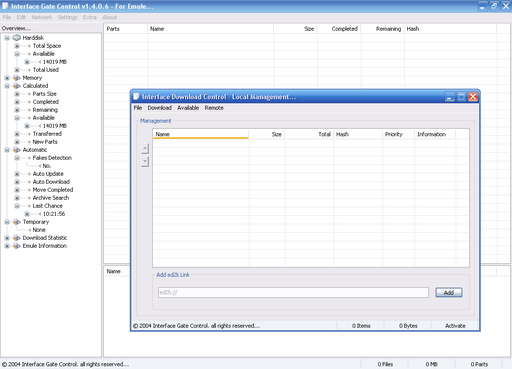Focus the ed2k:// link input field
Viewport: 512px width, 369px height.
click(293, 293)
